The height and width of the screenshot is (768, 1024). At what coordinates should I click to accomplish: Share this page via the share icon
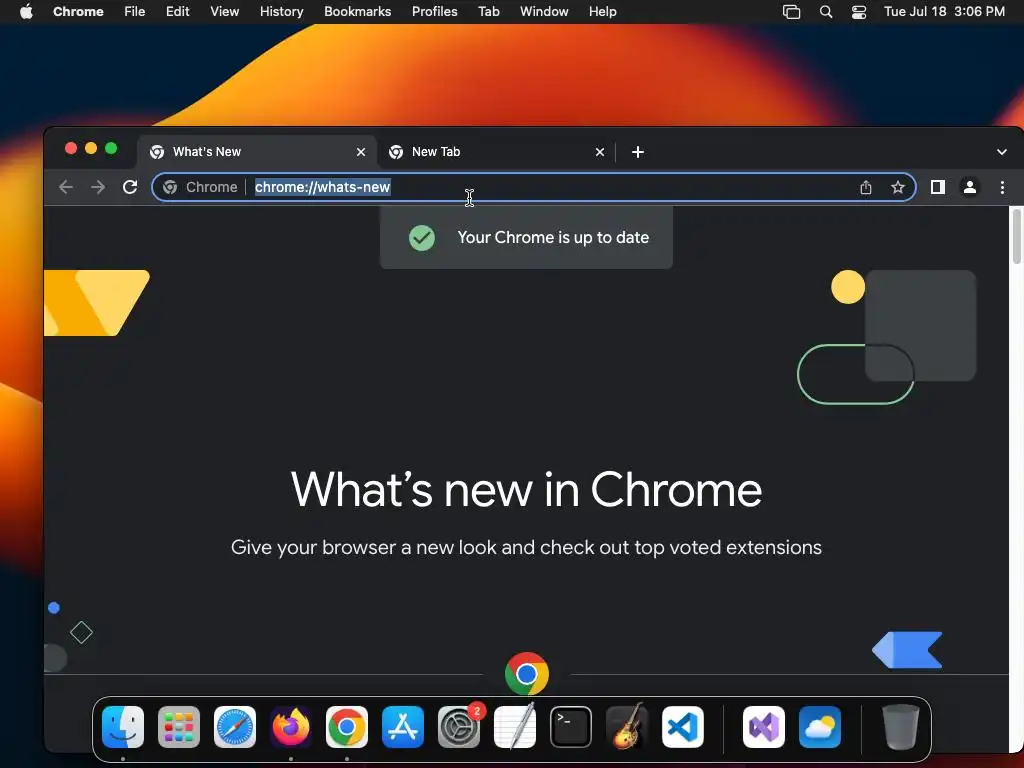tap(866, 187)
